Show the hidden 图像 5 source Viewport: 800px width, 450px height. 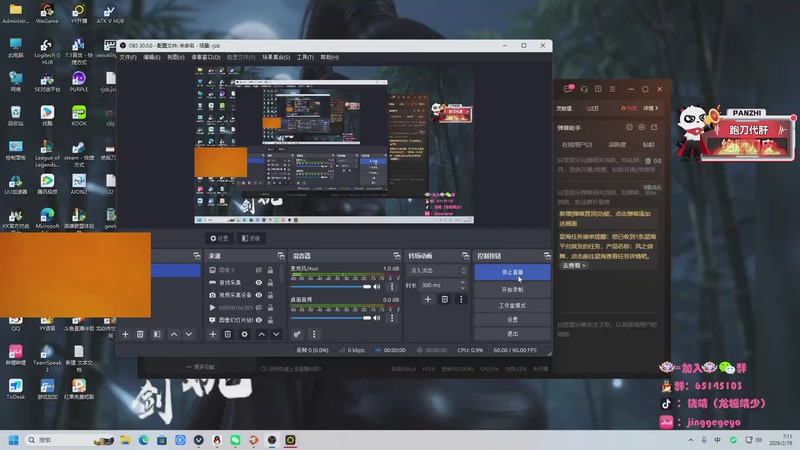259,270
